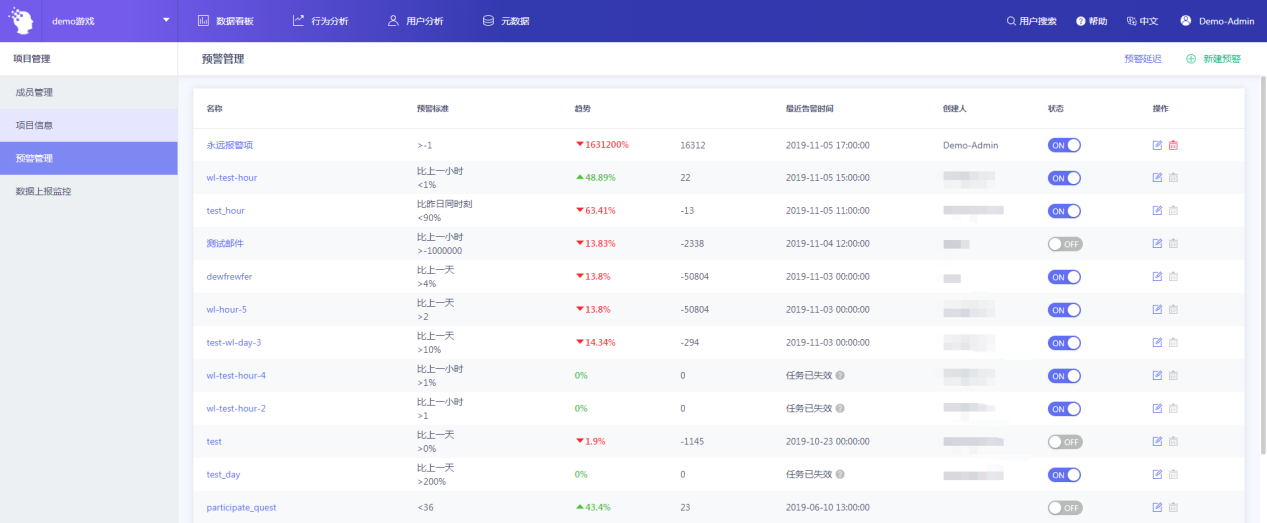1267x523 pixels.
Task: Switch on the participate_quest alert toggle
Action: (x=1064, y=508)
